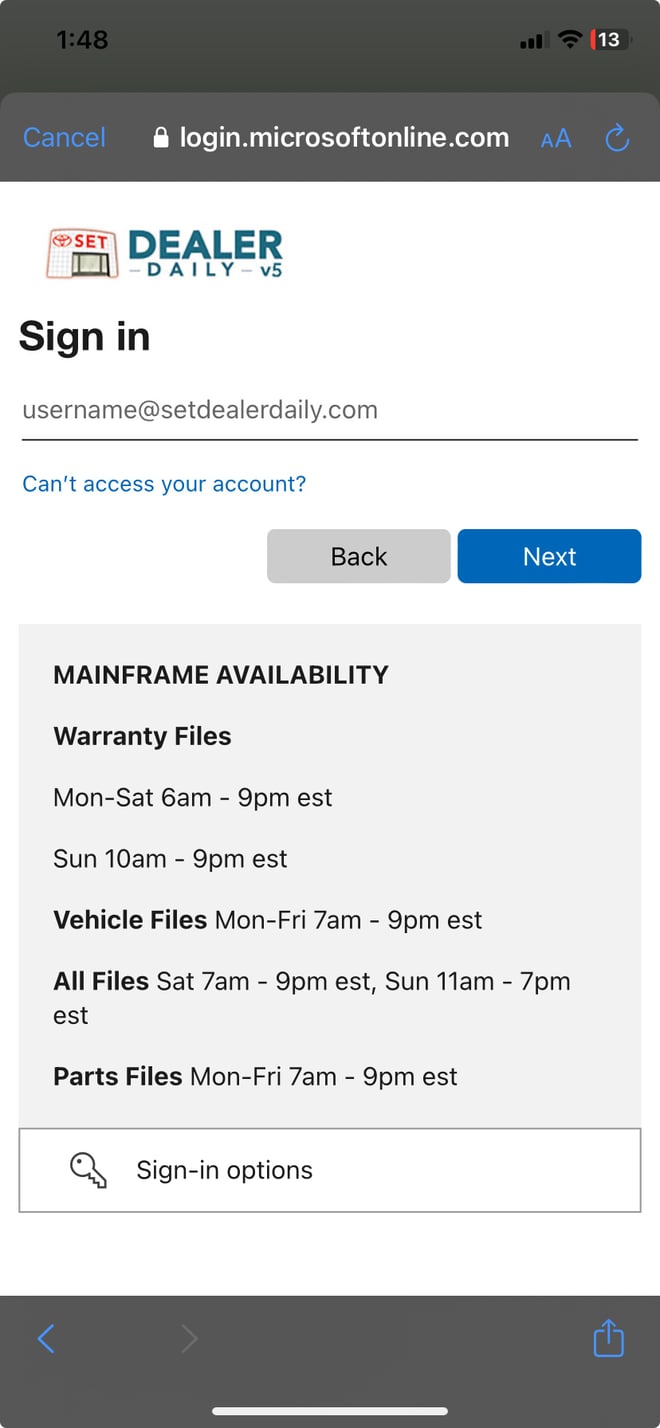Tap the login.microsoftonline.com address
This screenshot has width=660, height=1428.
(x=344, y=137)
